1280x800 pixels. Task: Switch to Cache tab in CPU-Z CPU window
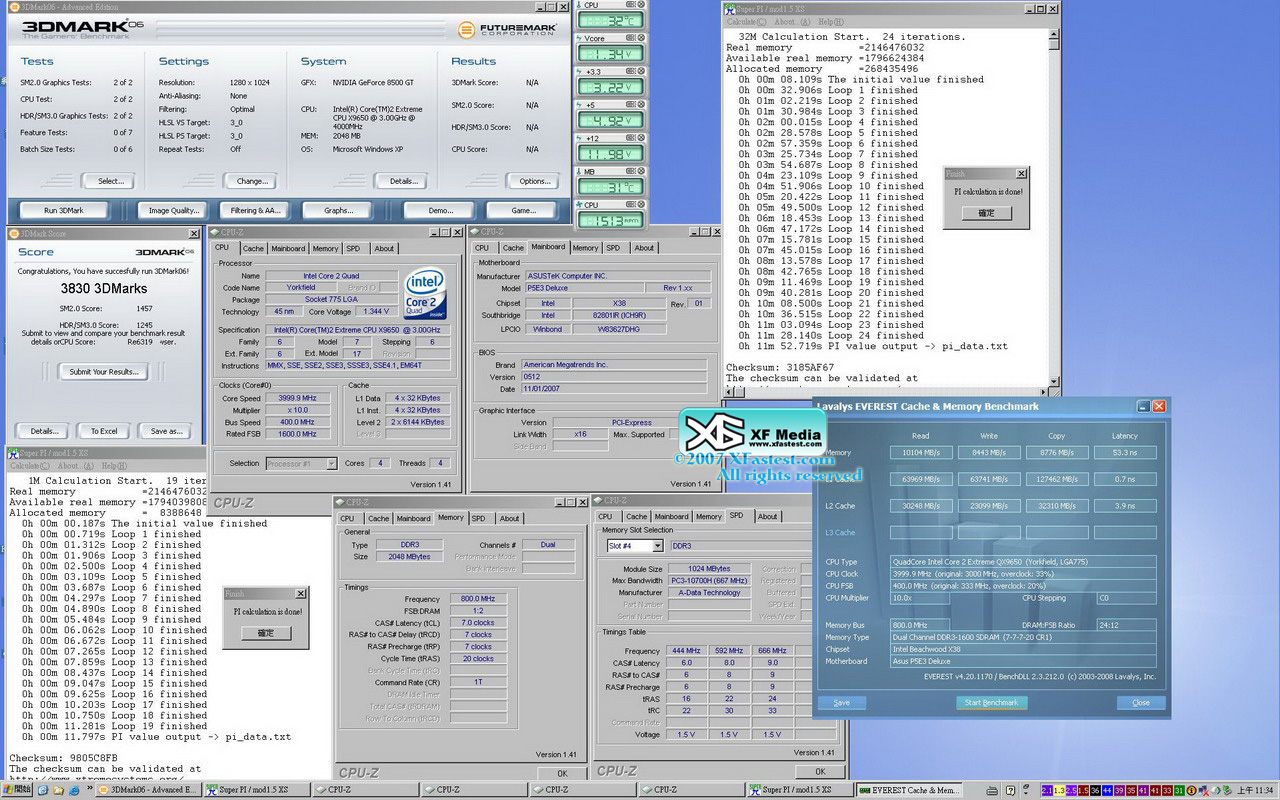tap(254, 248)
